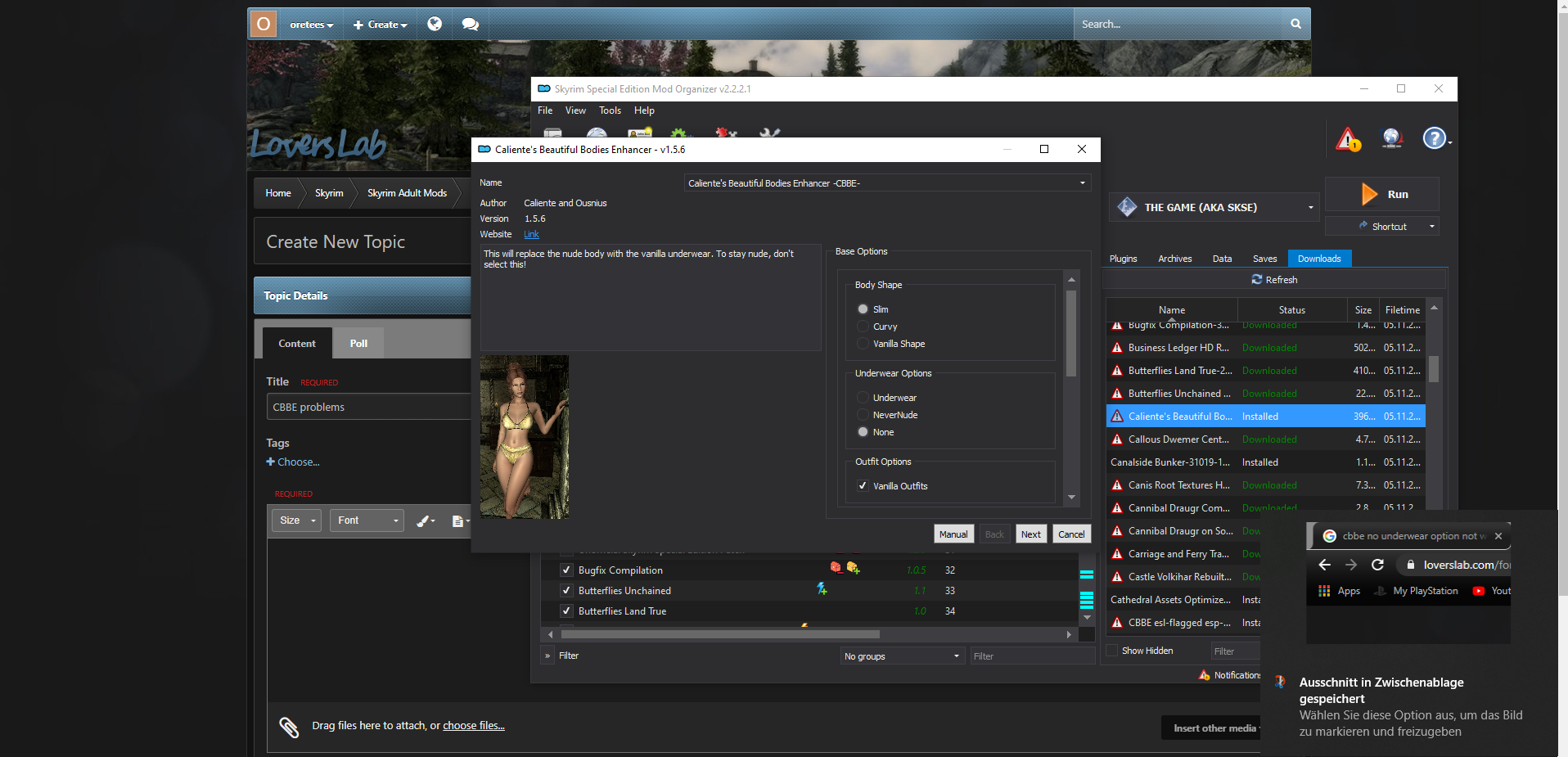Open the No groups dropdown
This screenshot has height=757, width=1568.
click(x=902, y=656)
